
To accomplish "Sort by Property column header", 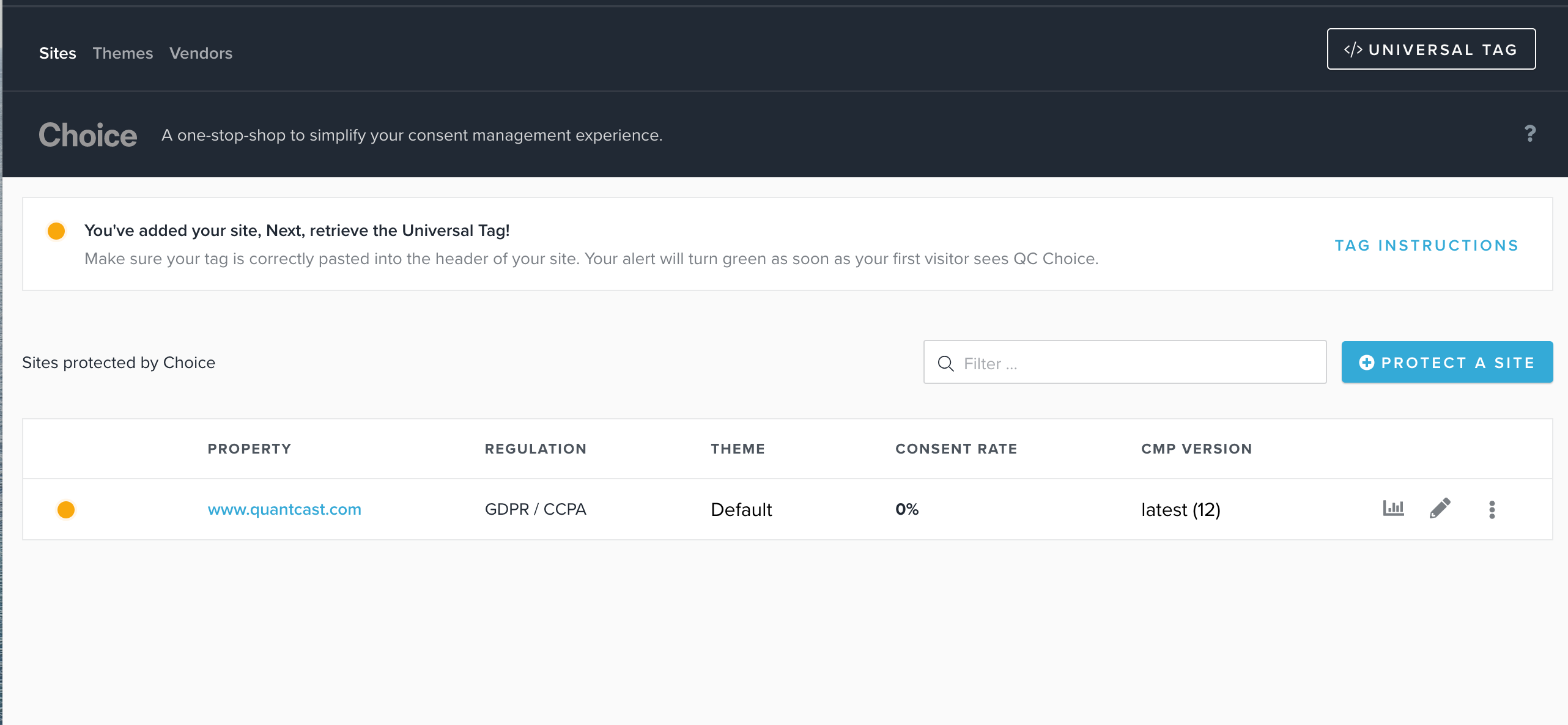I will (249, 449).
